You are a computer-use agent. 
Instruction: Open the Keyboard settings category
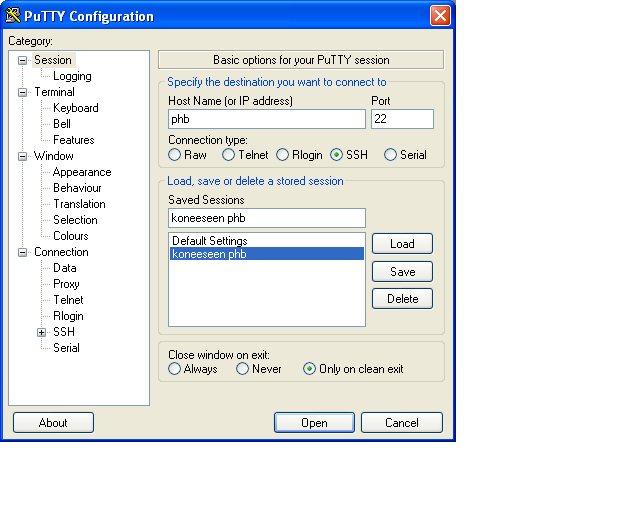click(76, 108)
